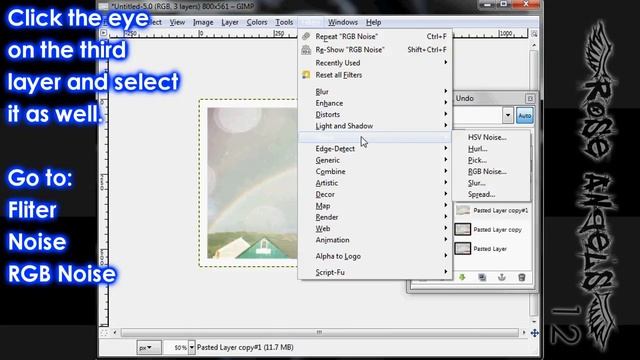
Task: Expand the Distorts submenu
Action: coord(376,114)
